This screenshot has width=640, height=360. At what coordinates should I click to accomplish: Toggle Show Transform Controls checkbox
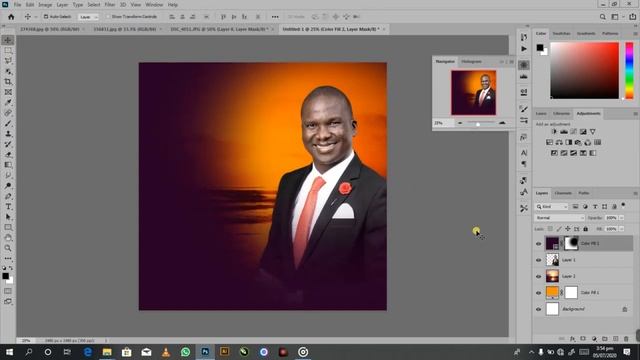[108, 17]
